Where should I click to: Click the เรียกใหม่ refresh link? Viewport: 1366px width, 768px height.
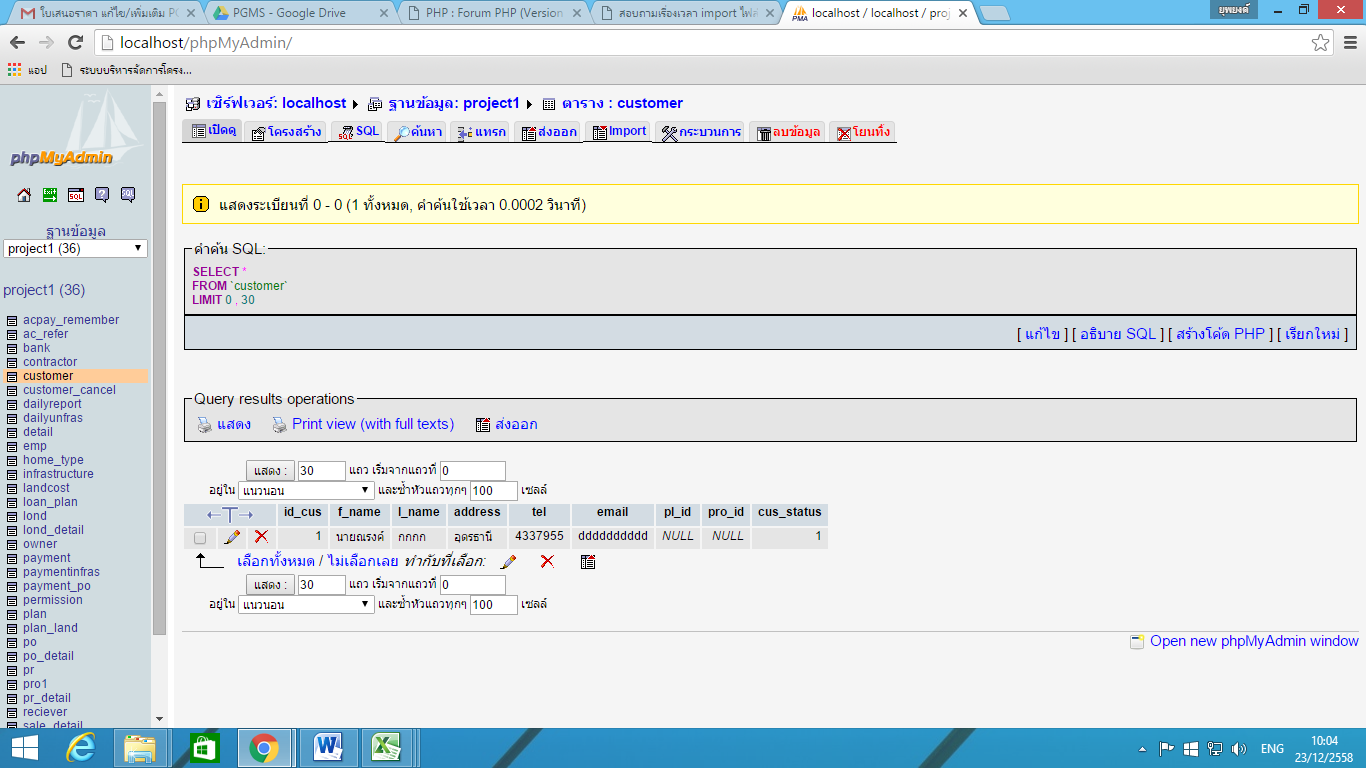point(1313,334)
